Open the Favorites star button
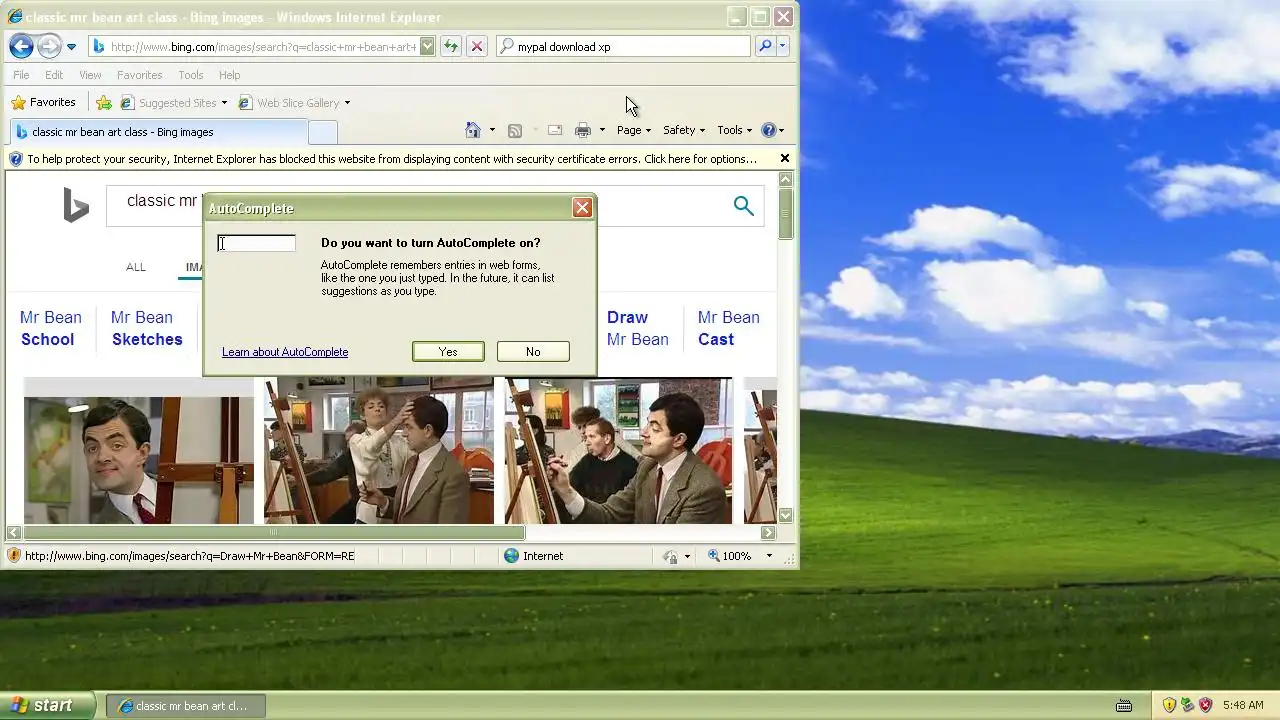The height and width of the screenshot is (720, 1280). pos(43,102)
